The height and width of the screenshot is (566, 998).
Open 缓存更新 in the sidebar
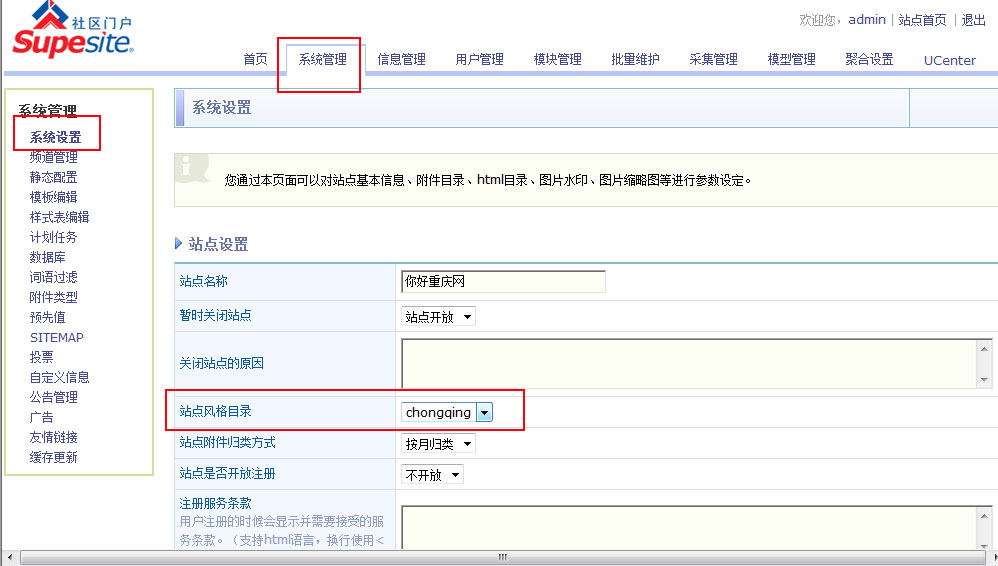pos(53,458)
